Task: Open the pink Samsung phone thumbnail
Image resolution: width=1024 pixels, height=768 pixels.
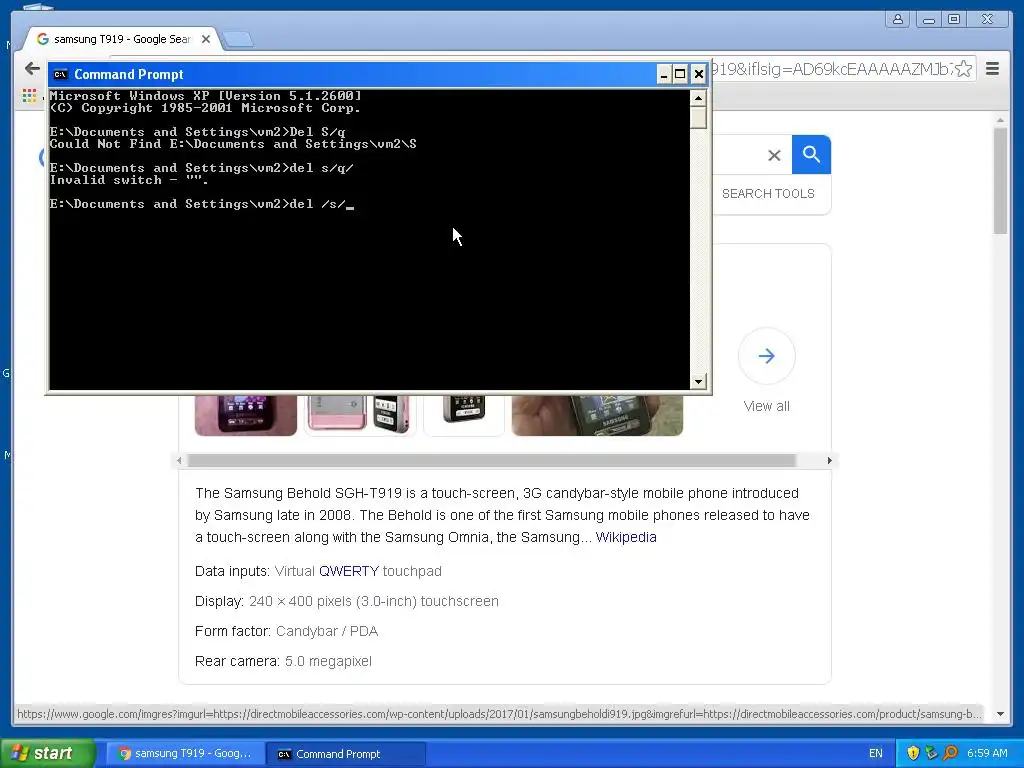Action: coord(246,415)
